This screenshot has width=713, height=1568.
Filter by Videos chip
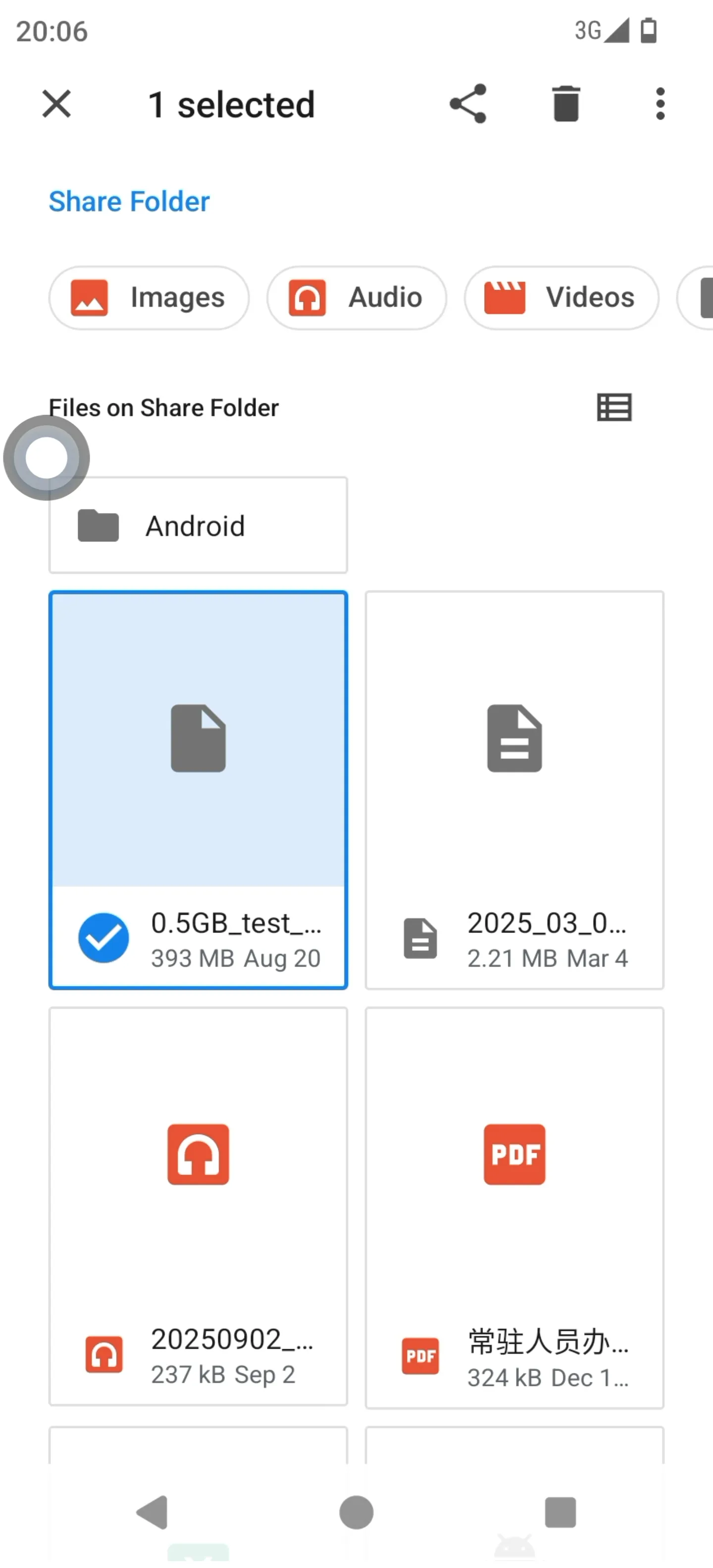click(x=561, y=297)
